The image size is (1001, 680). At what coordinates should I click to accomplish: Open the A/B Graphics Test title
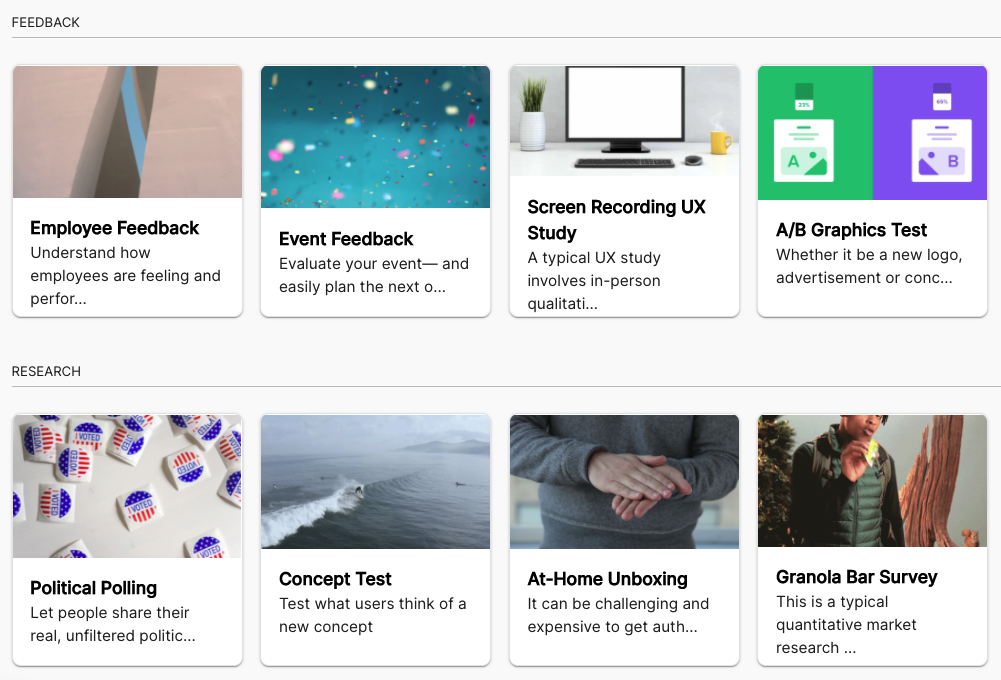[851, 230]
